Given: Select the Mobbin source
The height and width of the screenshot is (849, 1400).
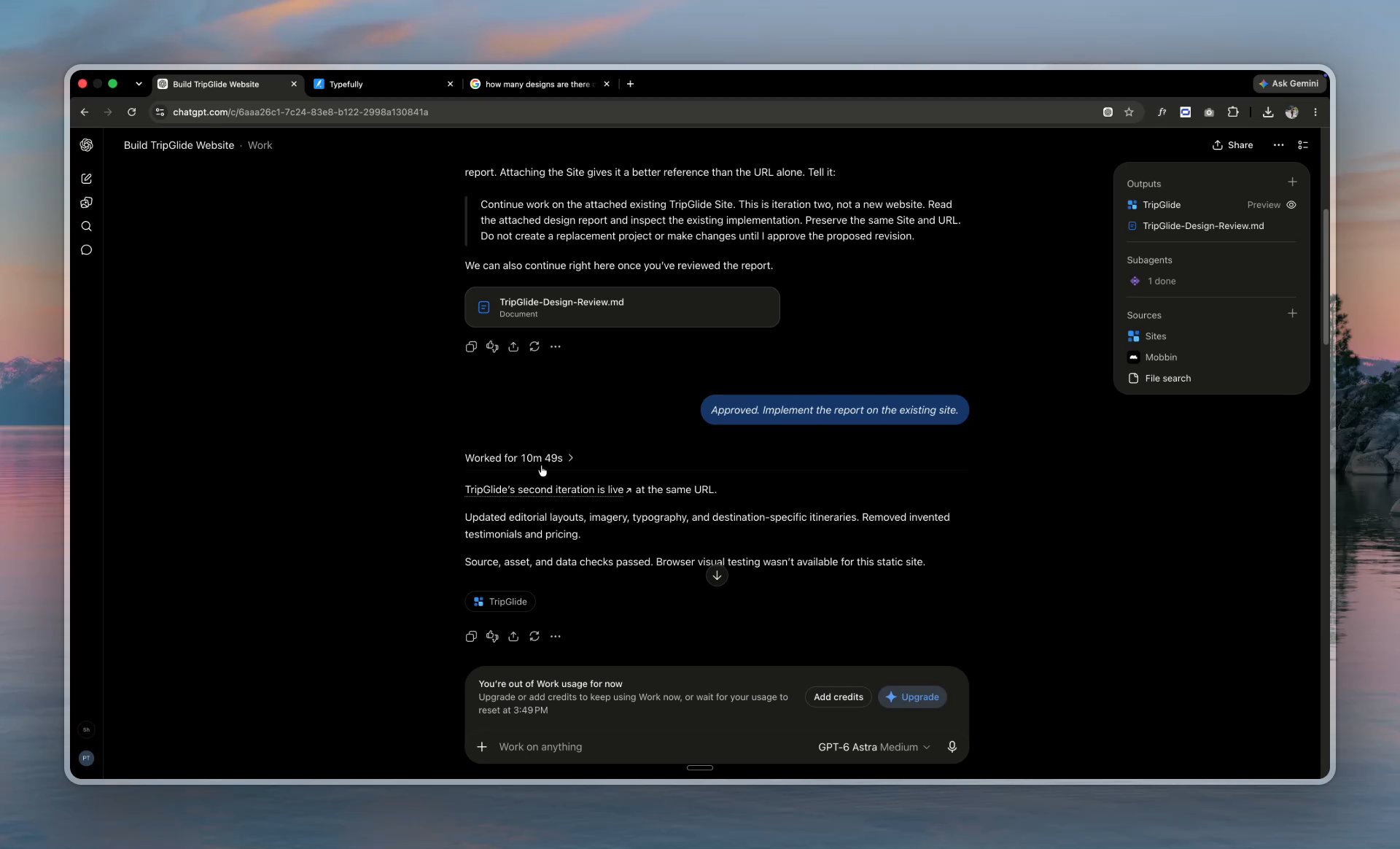Looking at the screenshot, I should coord(1152,357).
